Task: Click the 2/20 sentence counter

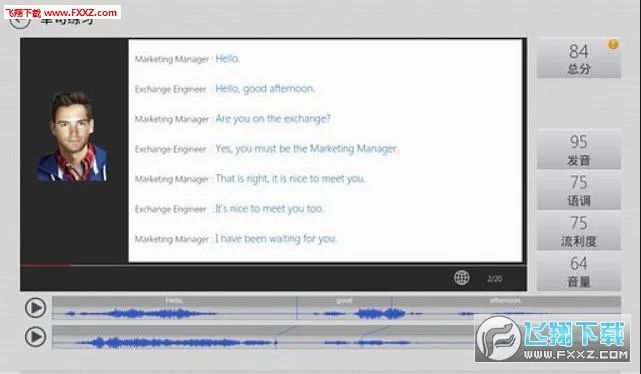Action: click(x=495, y=279)
